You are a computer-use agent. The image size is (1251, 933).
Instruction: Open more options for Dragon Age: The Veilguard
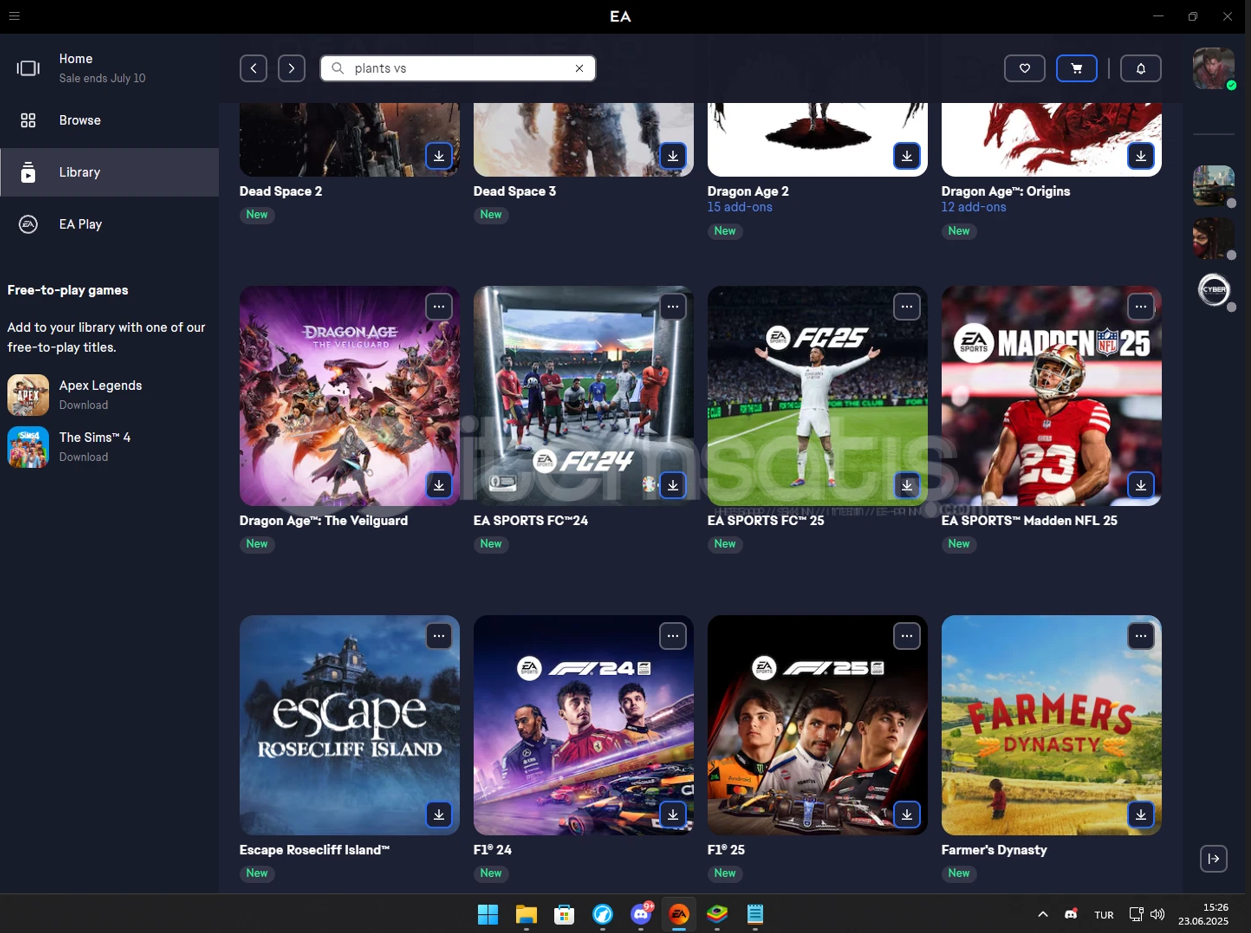click(x=439, y=306)
